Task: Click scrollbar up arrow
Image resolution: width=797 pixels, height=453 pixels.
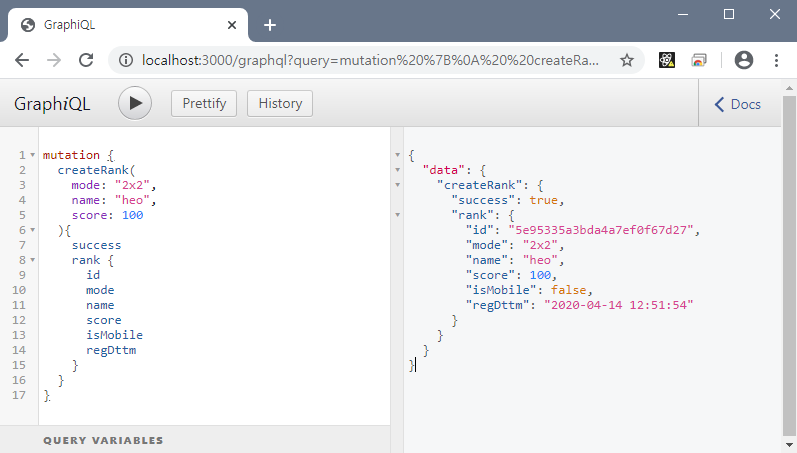Action: [789, 88]
